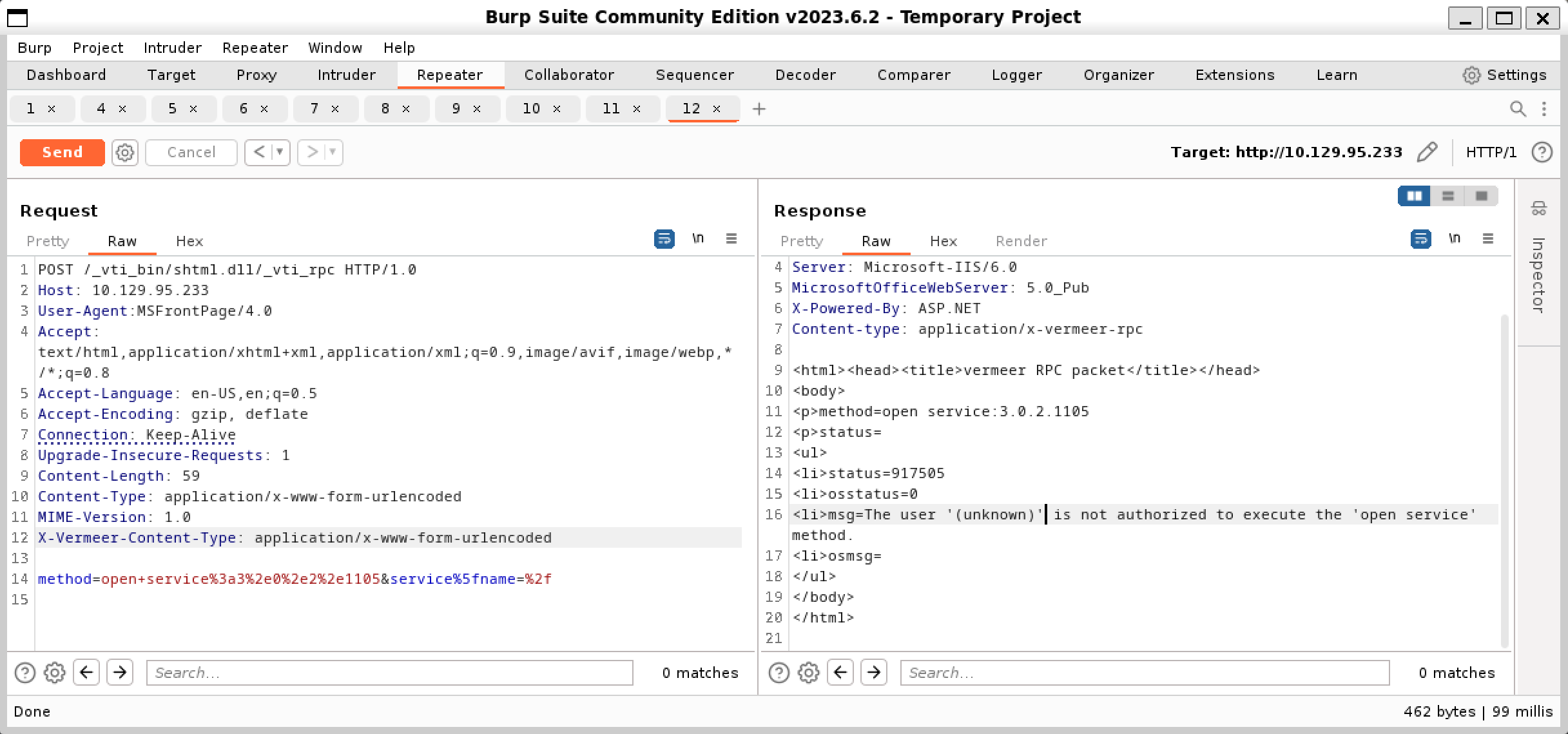Expand the back history dropdown arrow
The height and width of the screenshot is (734, 1568).
[x=280, y=153]
